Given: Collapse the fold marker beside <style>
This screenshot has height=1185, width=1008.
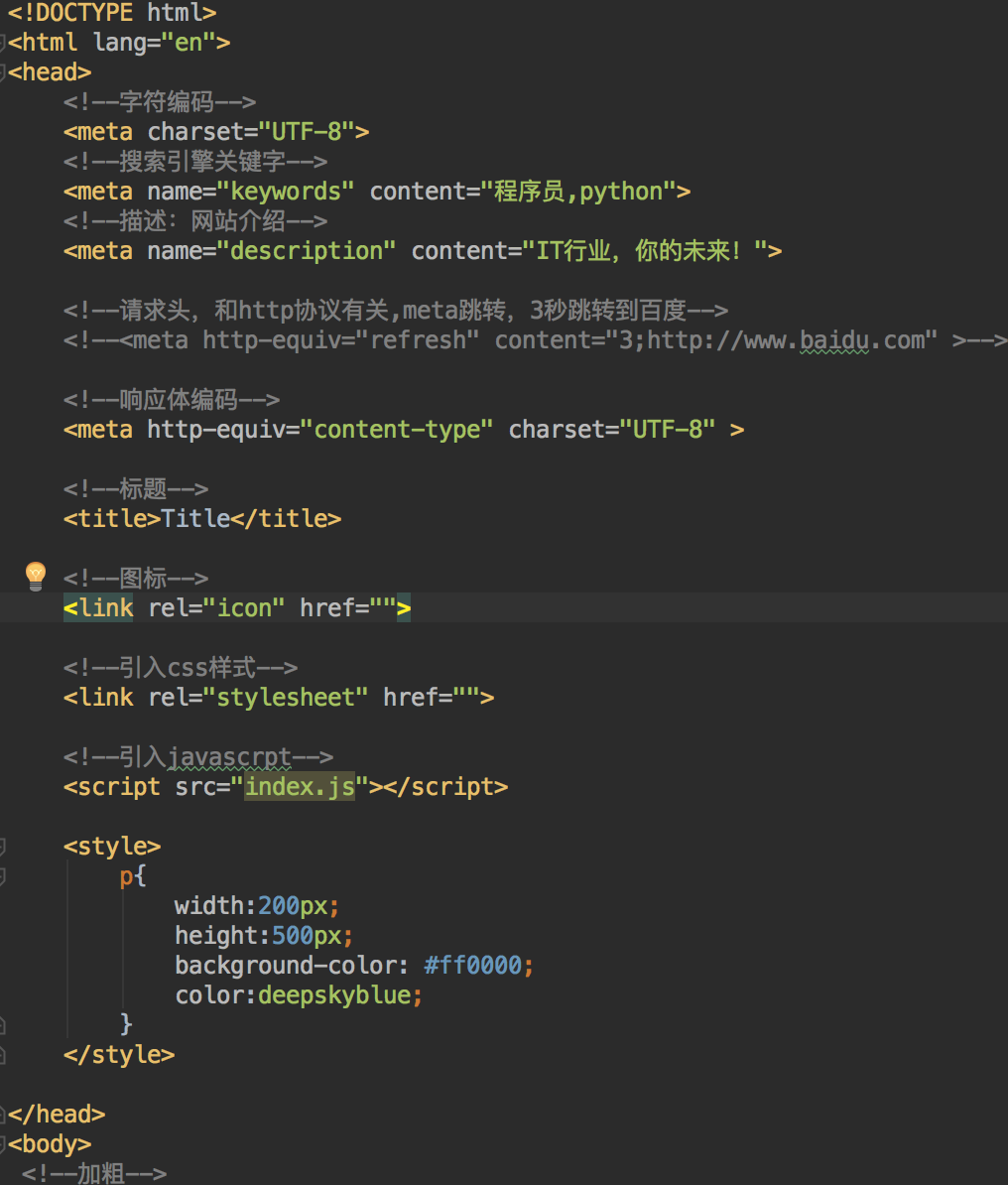Looking at the screenshot, I should (x=2, y=847).
